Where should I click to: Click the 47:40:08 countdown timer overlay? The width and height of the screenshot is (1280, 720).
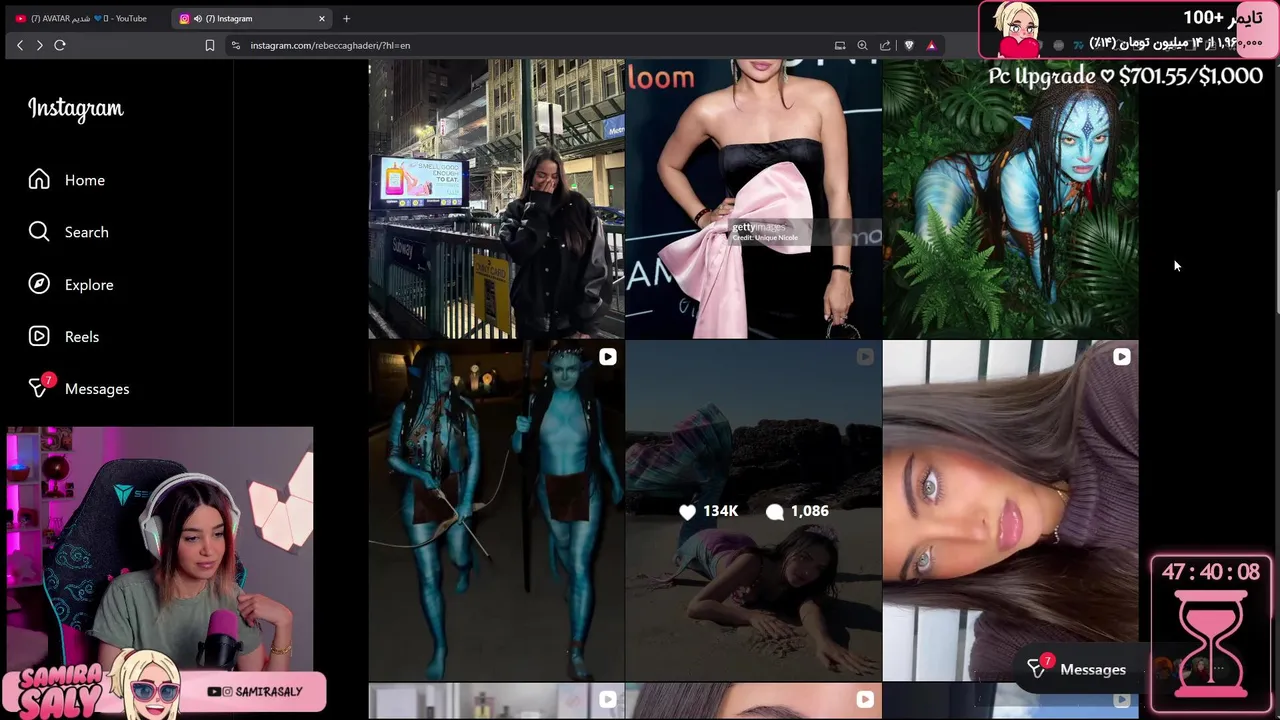click(1211, 572)
